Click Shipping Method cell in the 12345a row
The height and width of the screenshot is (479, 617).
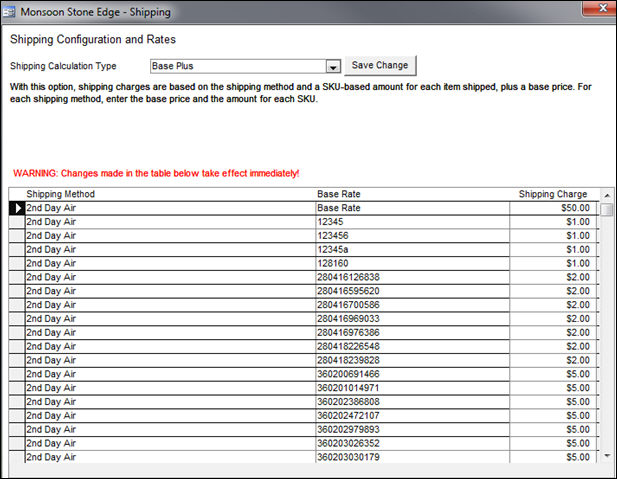(168, 249)
